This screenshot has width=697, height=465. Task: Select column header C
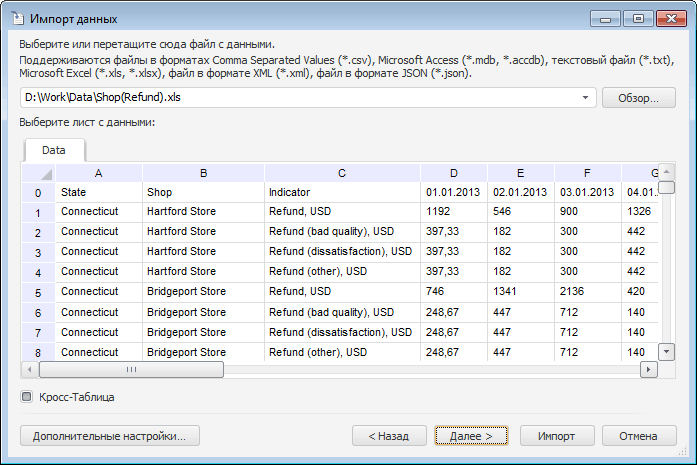tap(341, 173)
